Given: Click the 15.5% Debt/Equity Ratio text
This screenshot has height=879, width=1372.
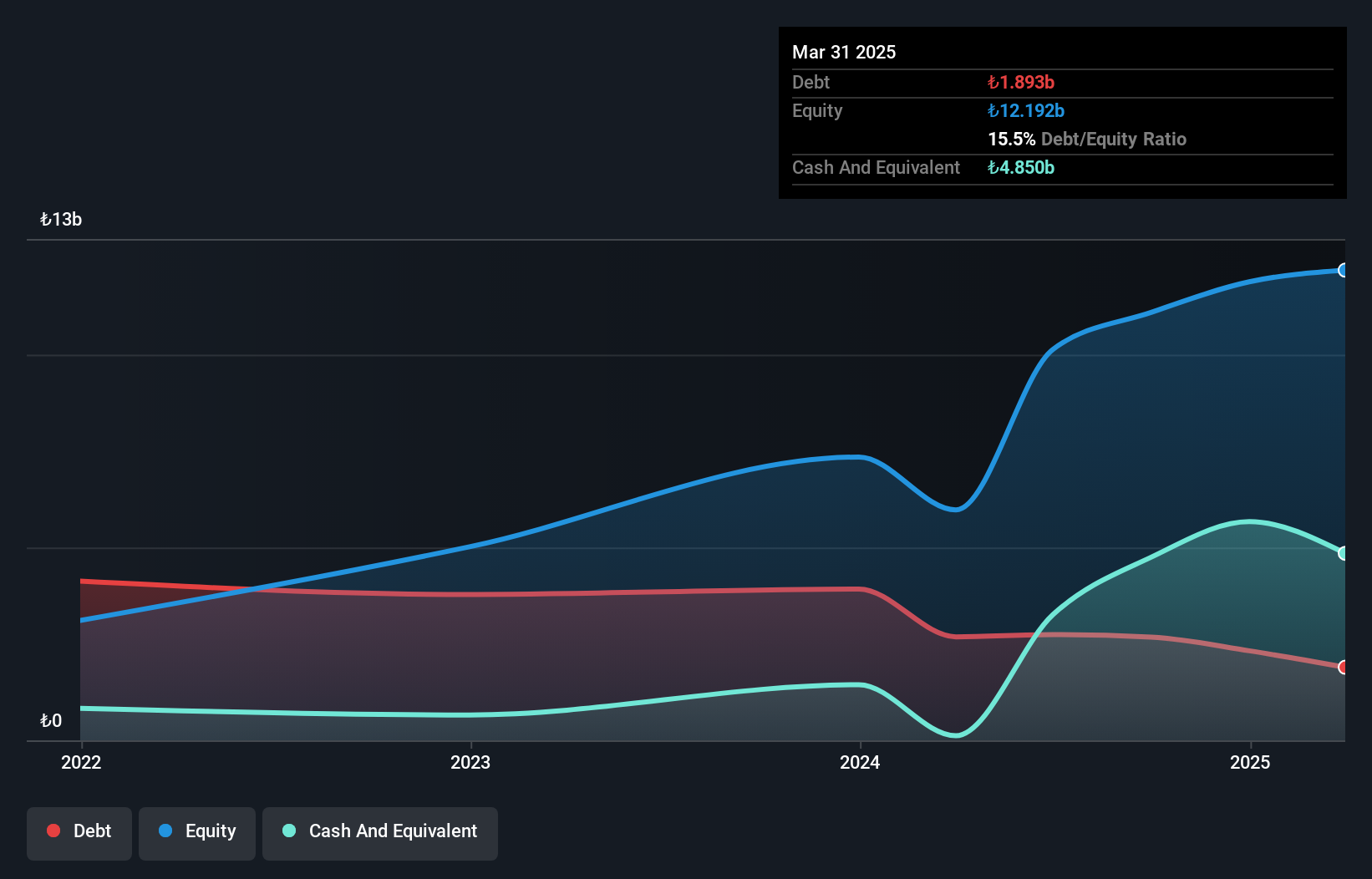Looking at the screenshot, I should [x=1087, y=139].
